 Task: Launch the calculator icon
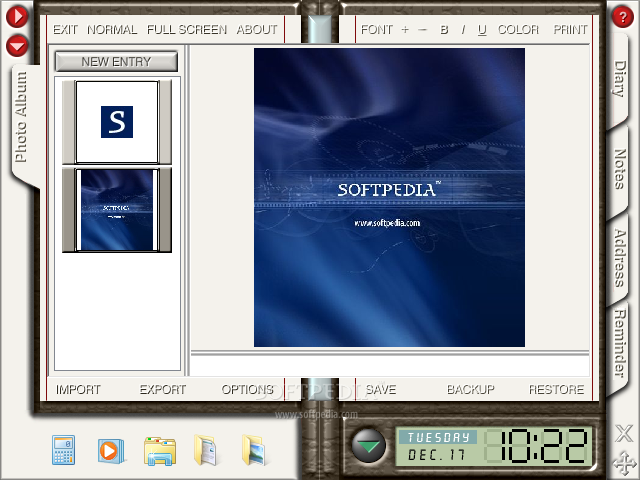click(x=63, y=450)
